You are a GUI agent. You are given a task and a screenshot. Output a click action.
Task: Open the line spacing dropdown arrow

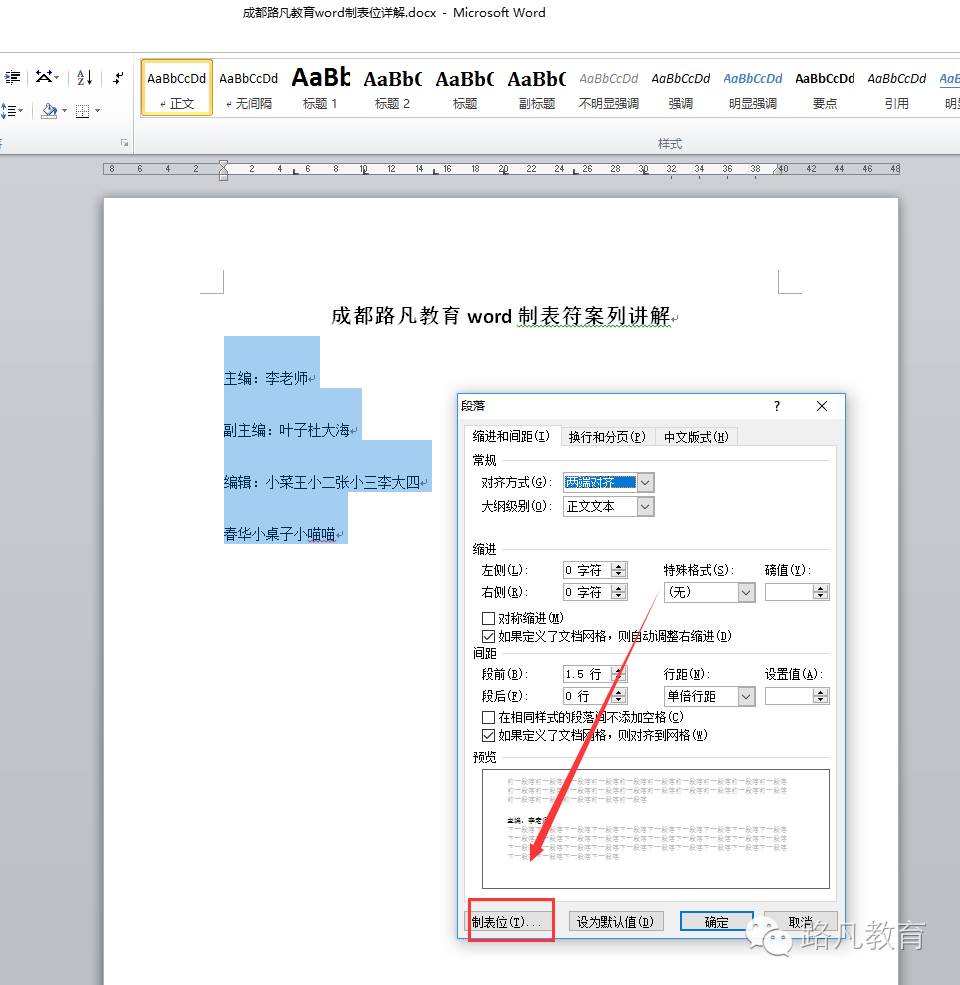21,111
